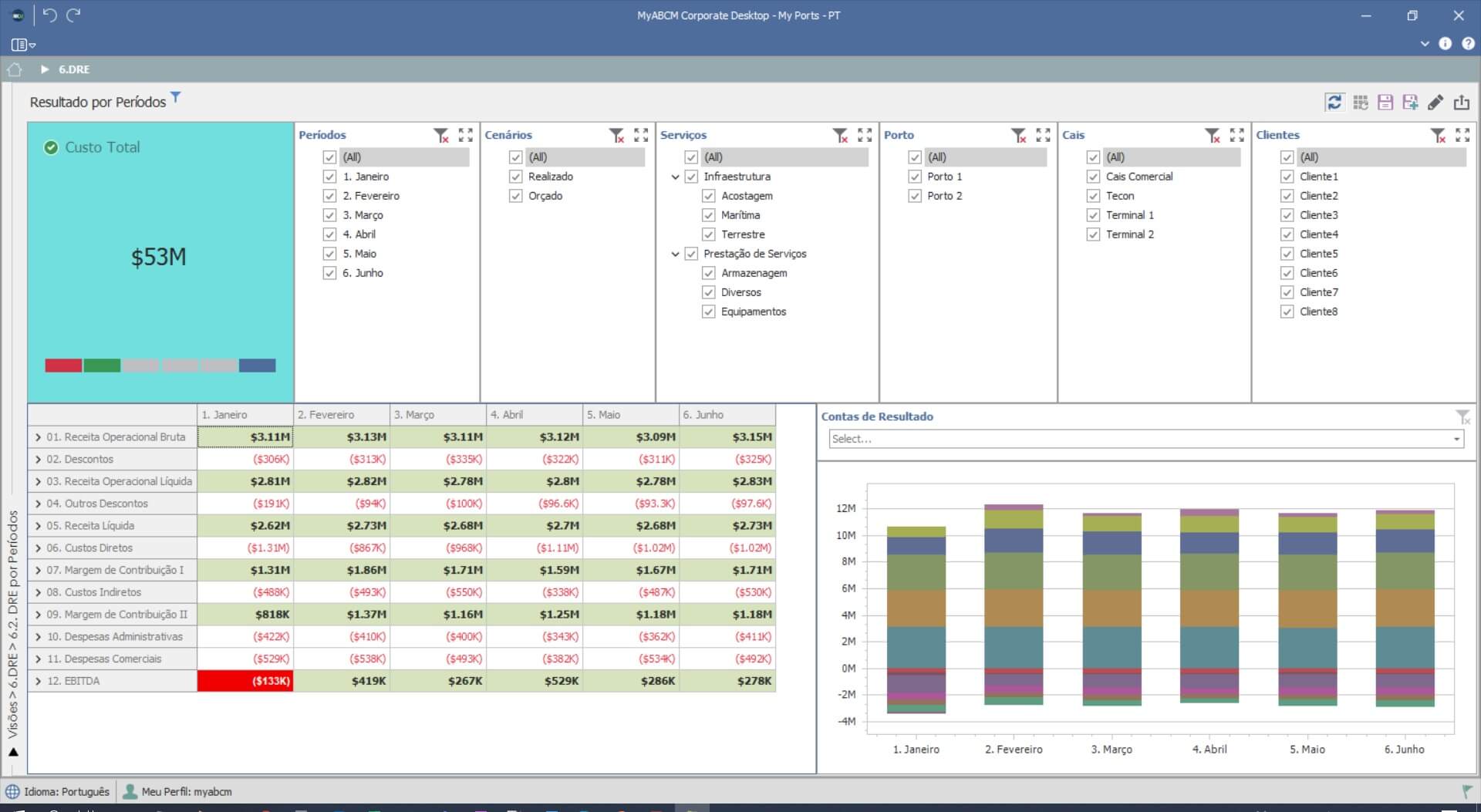
Task: Click the undo arrow in title bar
Action: click(49, 15)
